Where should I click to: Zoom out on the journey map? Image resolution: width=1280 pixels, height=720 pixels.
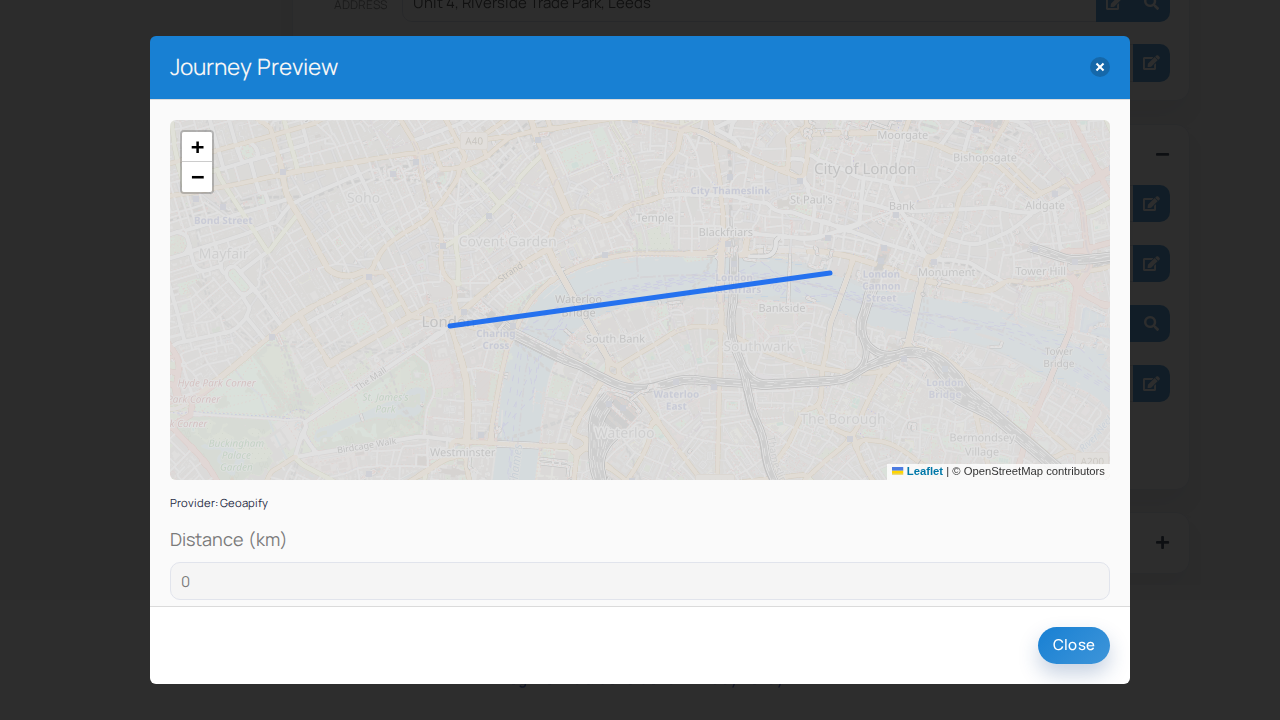click(197, 177)
